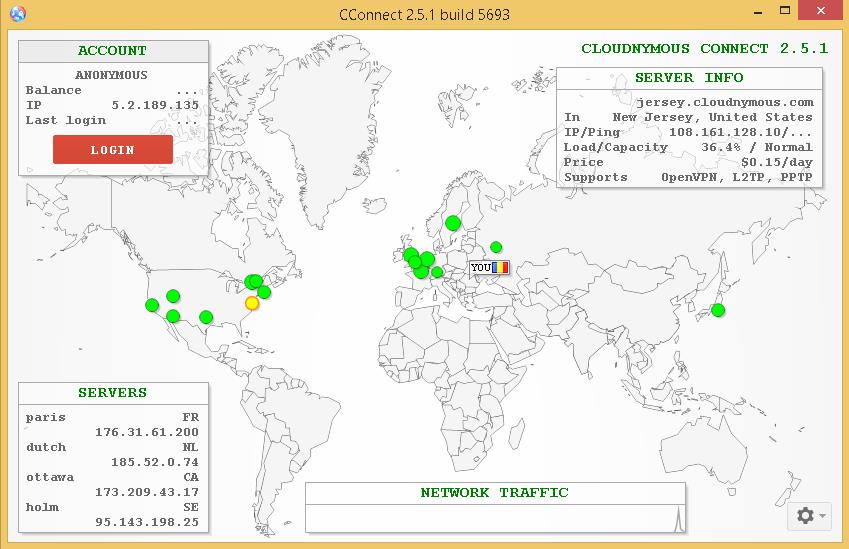Choose the dutch NL server row
Image resolution: width=849 pixels, height=549 pixels.
[x=113, y=454]
